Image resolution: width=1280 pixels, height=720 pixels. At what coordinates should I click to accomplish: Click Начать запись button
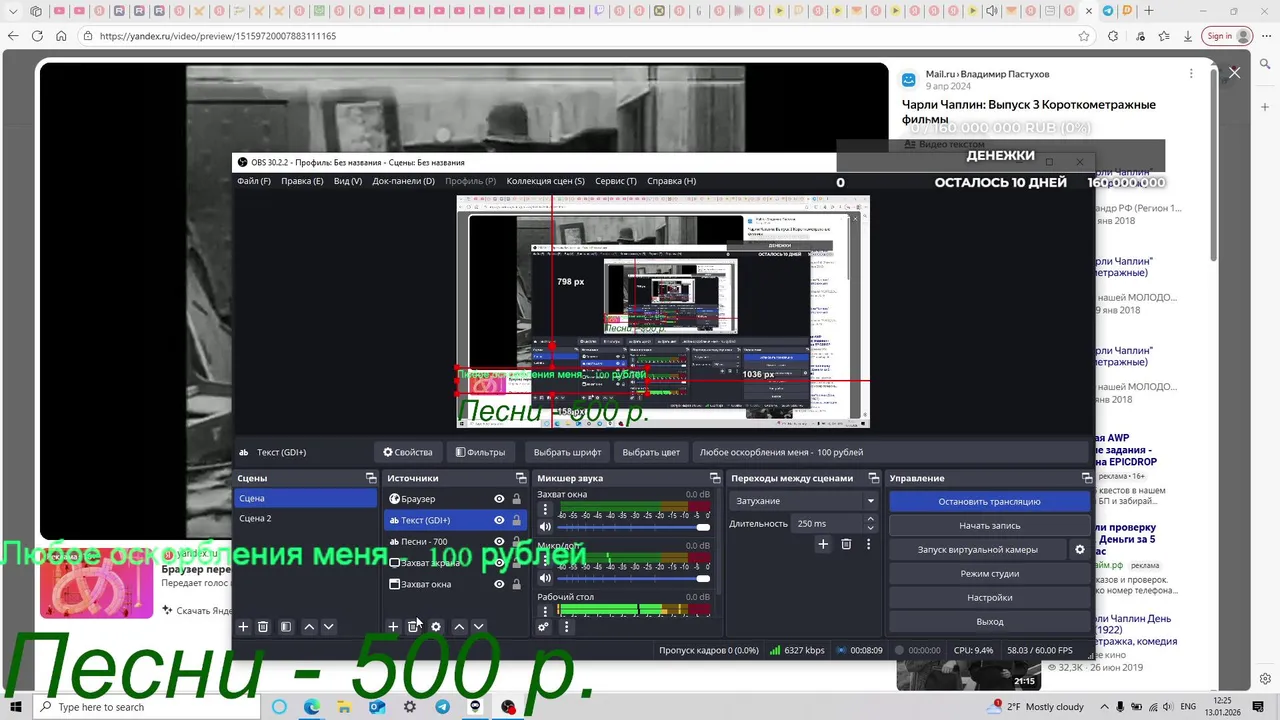point(989,525)
